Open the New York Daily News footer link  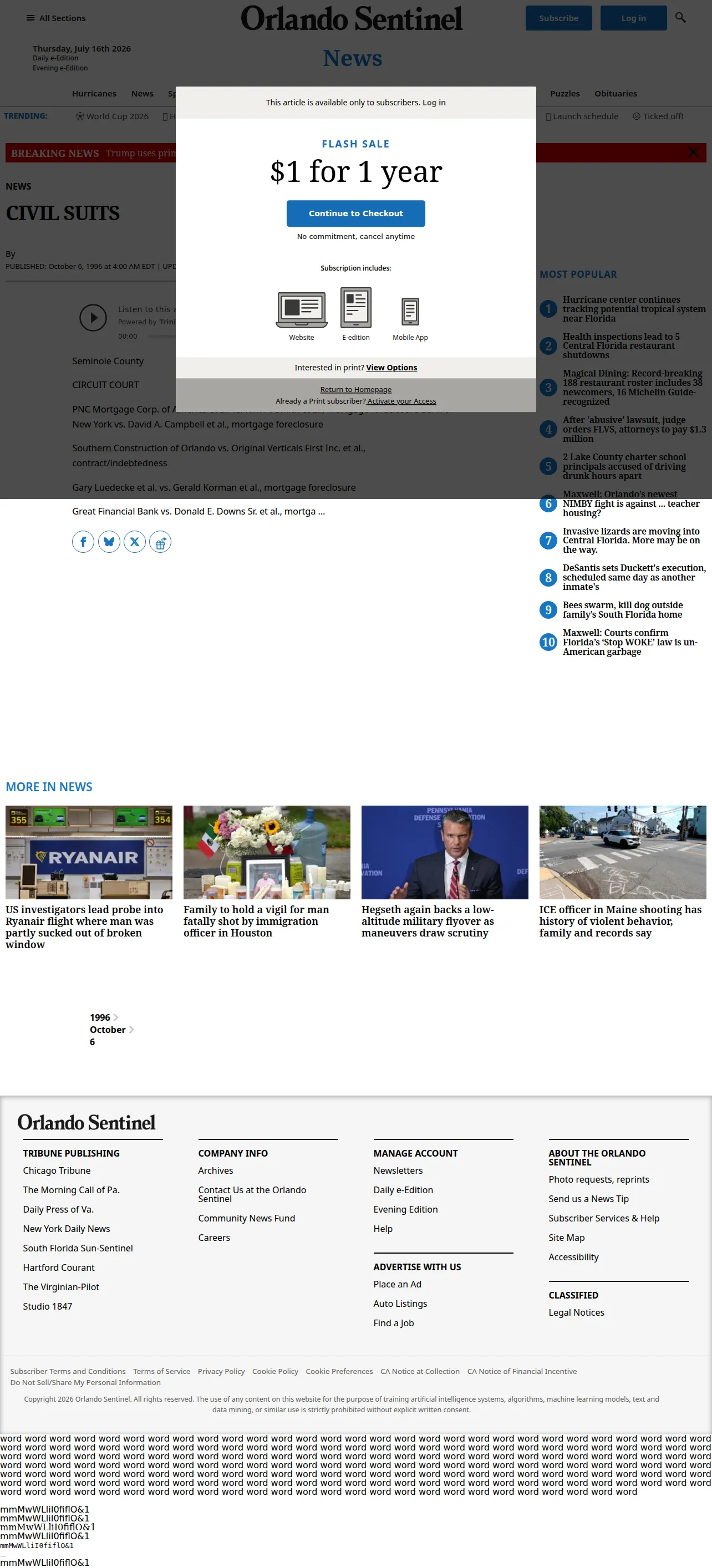(67, 1229)
